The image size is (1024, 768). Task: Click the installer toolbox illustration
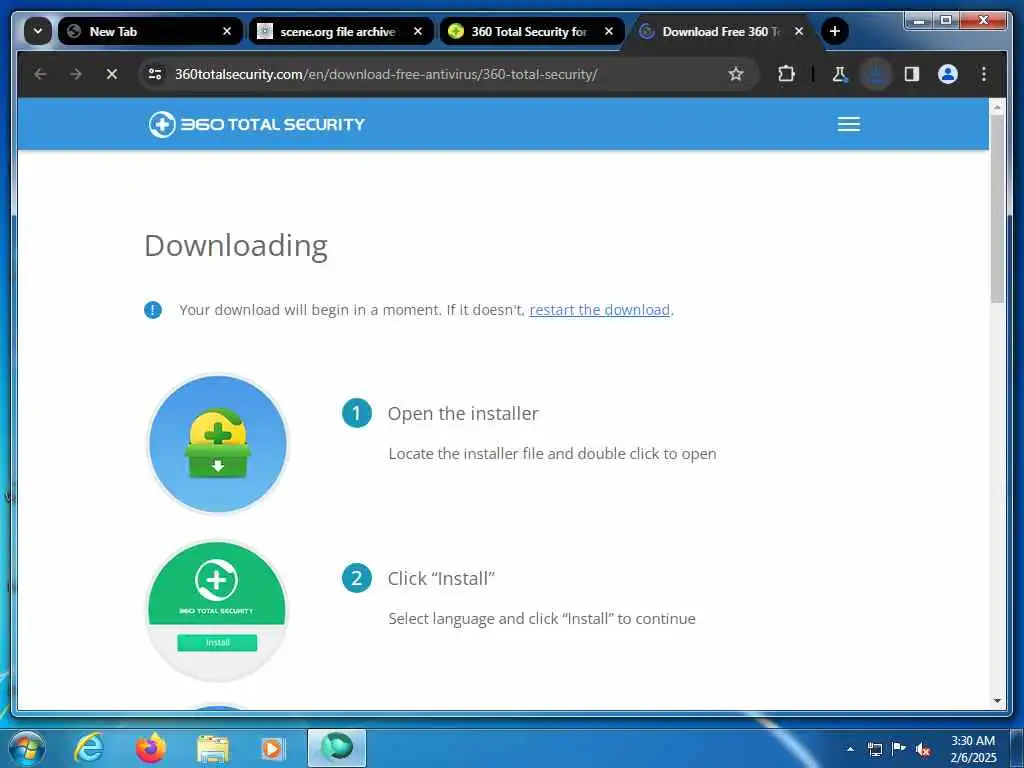[x=218, y=444]
